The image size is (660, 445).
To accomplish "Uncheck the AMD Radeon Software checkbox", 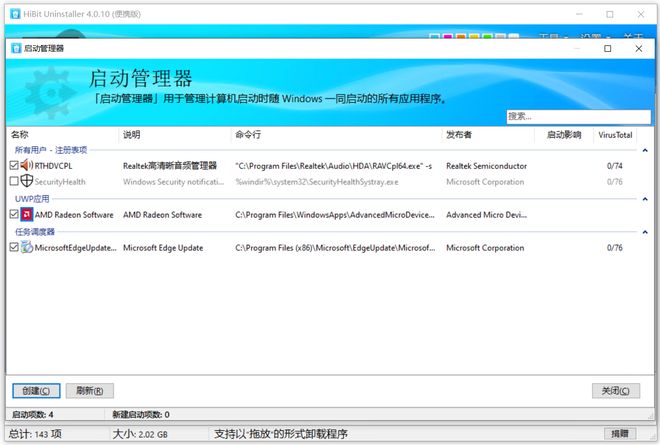I will tap(14, 214).
